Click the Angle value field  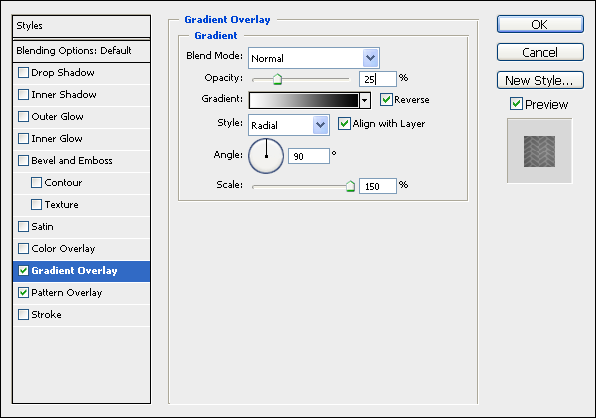(309, 156)
